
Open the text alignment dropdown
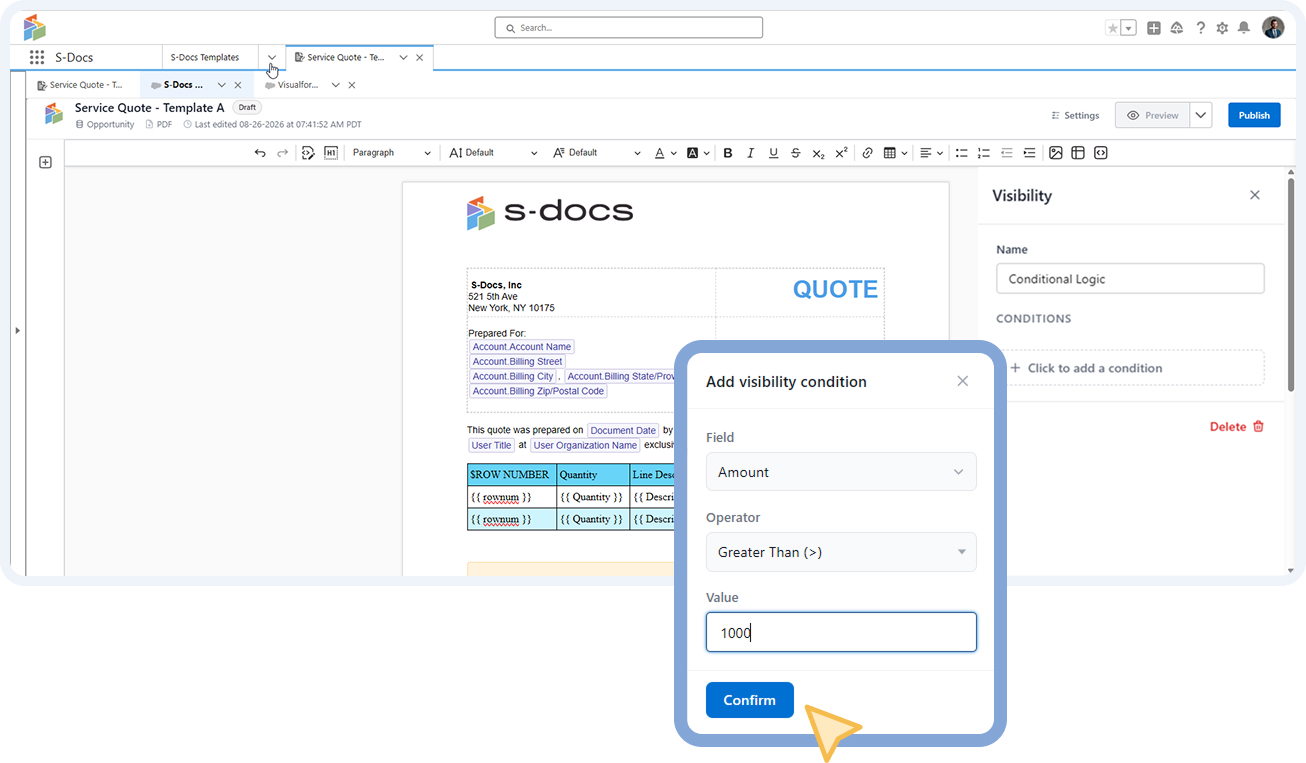932,153
